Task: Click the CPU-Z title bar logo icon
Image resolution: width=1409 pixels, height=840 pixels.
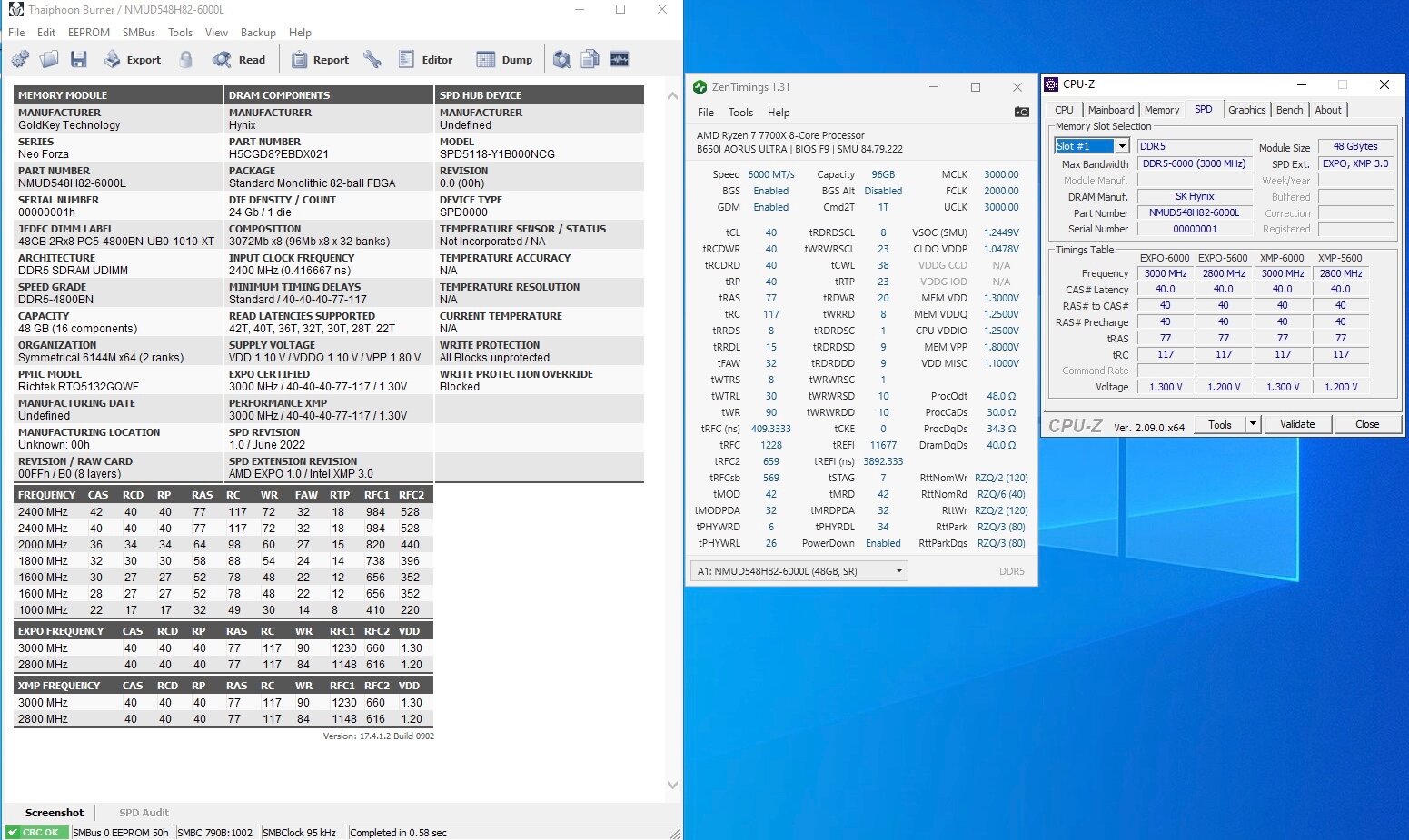Action: [1052, 84]
